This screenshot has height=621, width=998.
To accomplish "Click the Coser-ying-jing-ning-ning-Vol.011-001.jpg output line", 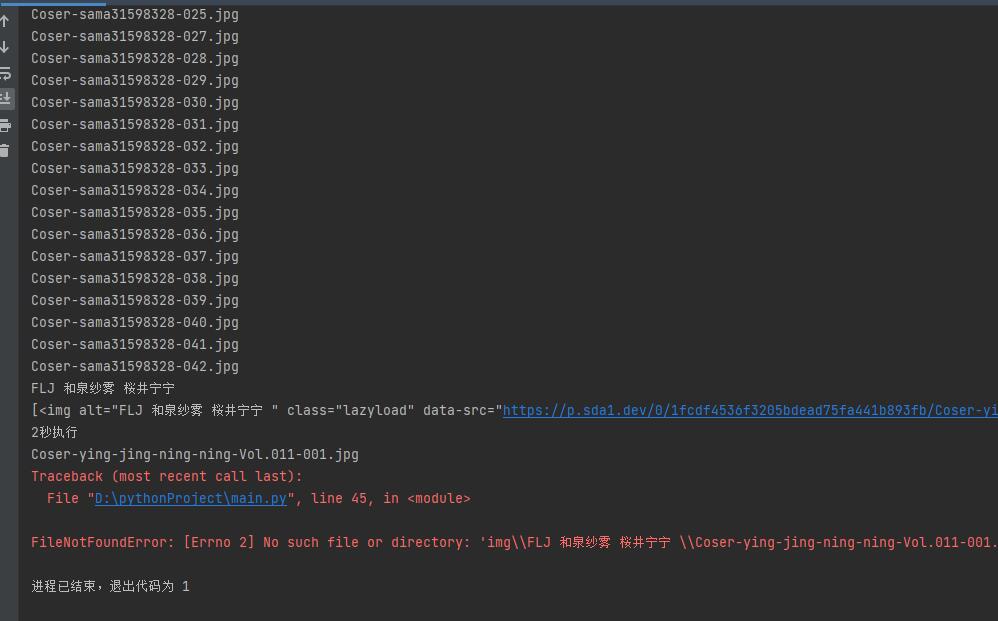I will click(194, 454).
